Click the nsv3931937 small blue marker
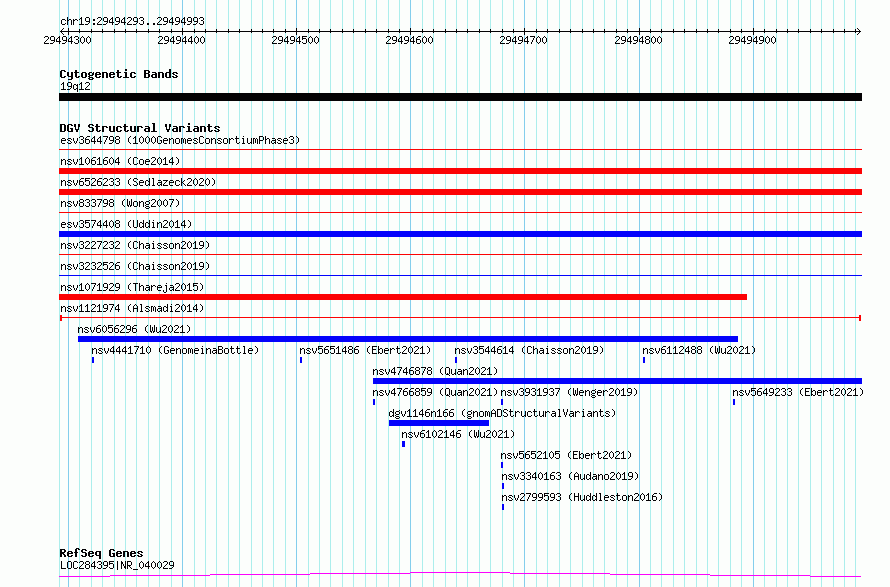Screen dimensions: 890x587 tap(502, 402)
